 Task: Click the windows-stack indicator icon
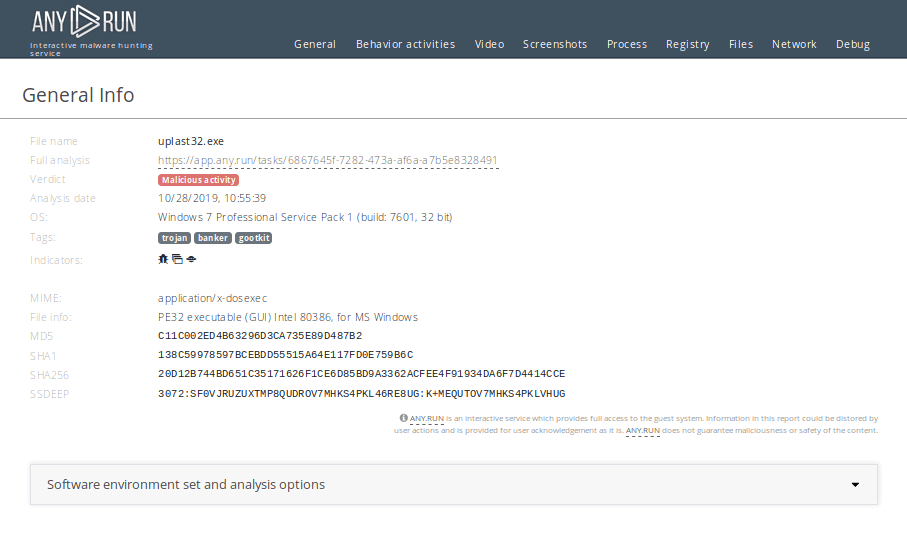coord(177,258)
